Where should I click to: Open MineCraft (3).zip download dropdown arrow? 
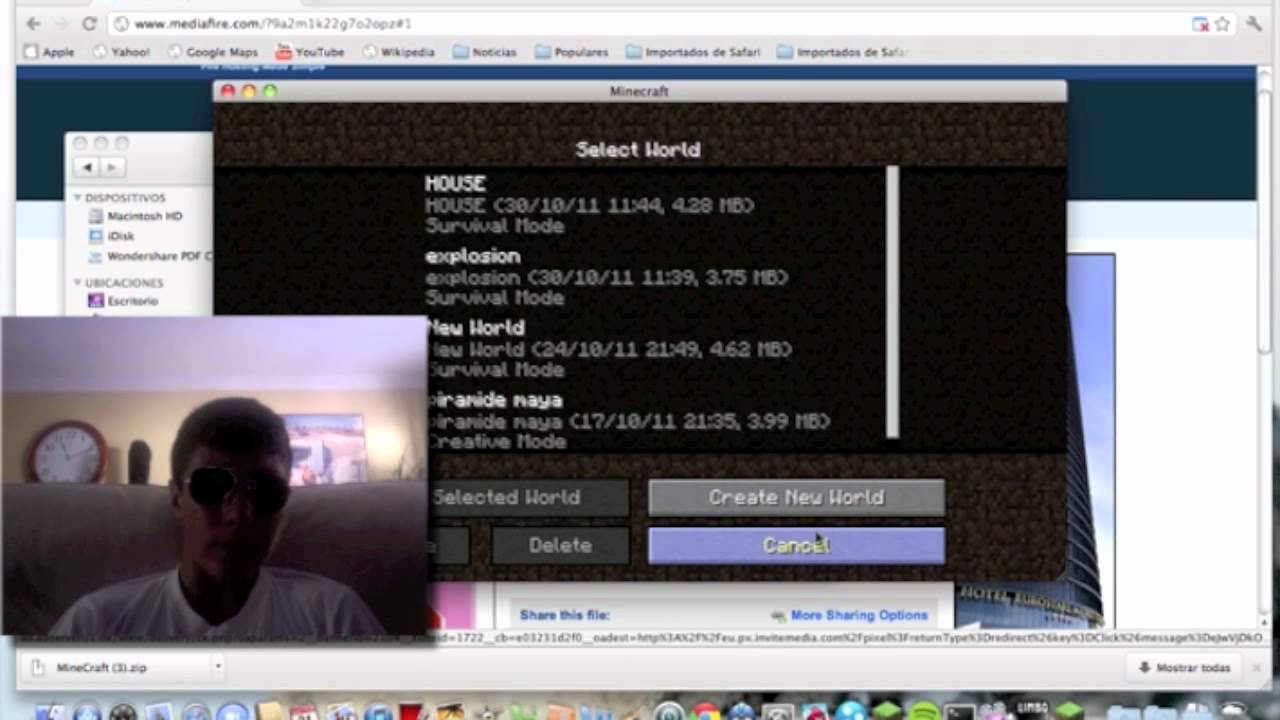[217, 667]
